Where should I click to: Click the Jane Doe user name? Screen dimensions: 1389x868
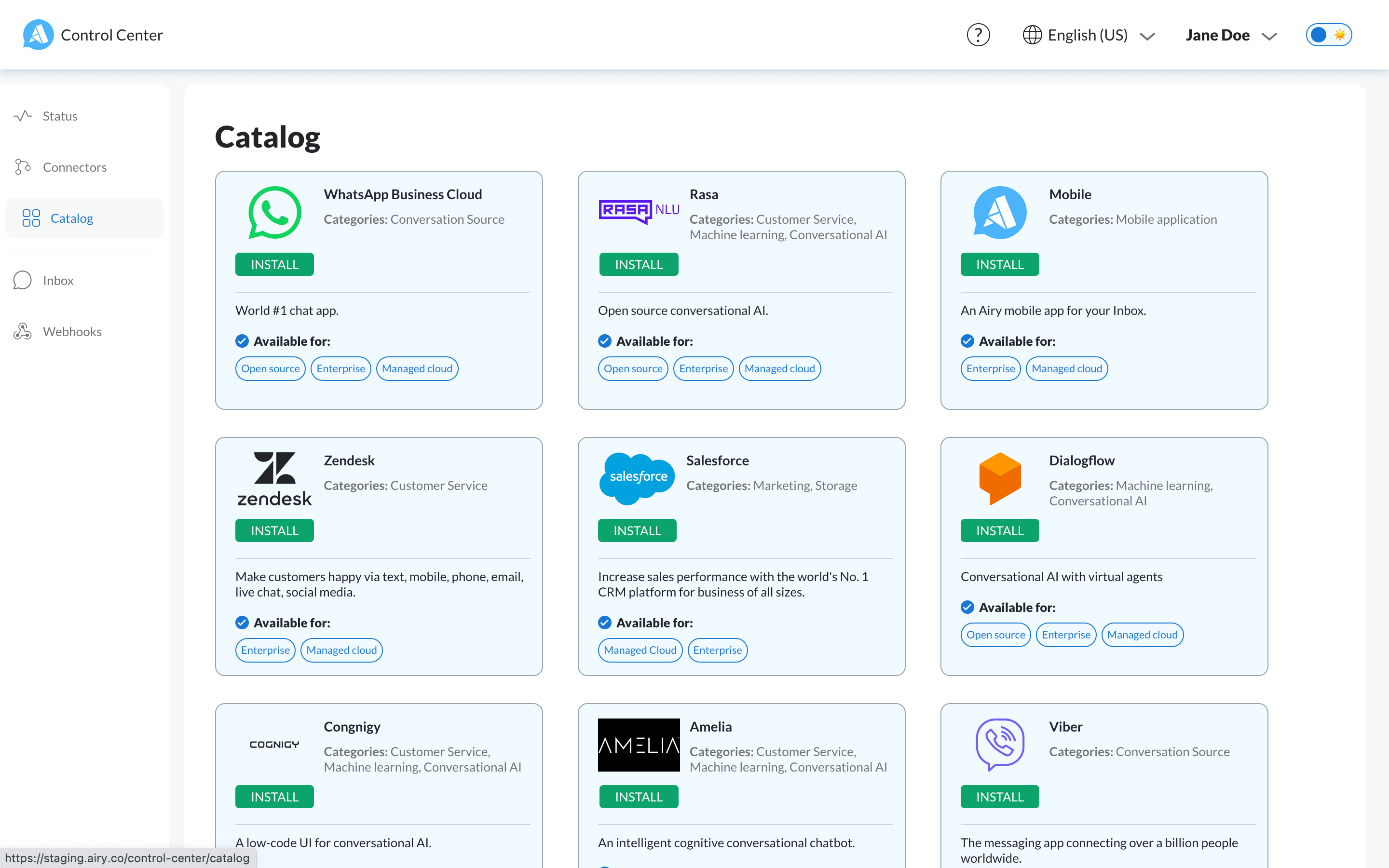coord(1217,35)
